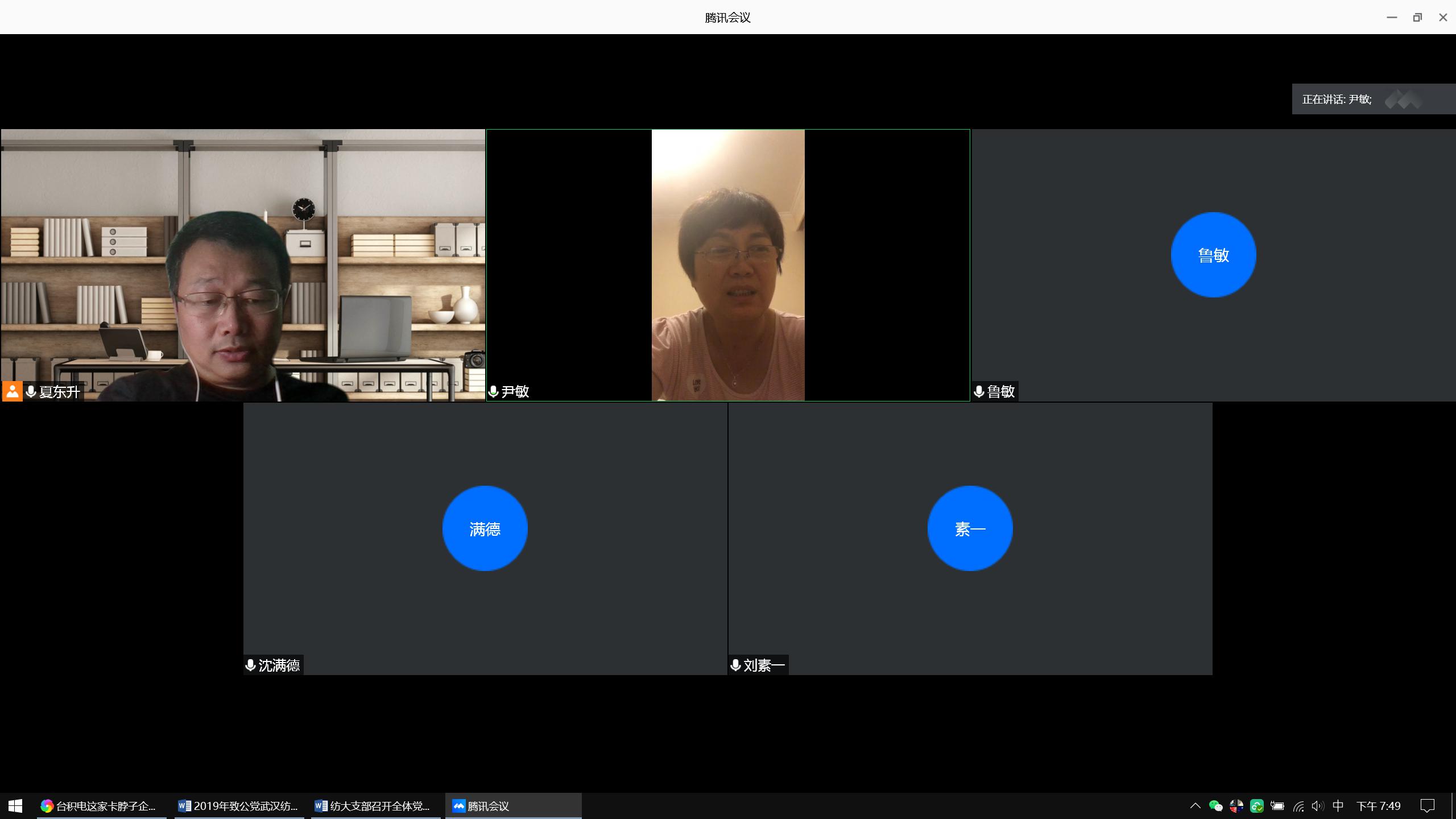Toggle the 中 input method indicator
Screen dimensions: 1456x819
1338,806
